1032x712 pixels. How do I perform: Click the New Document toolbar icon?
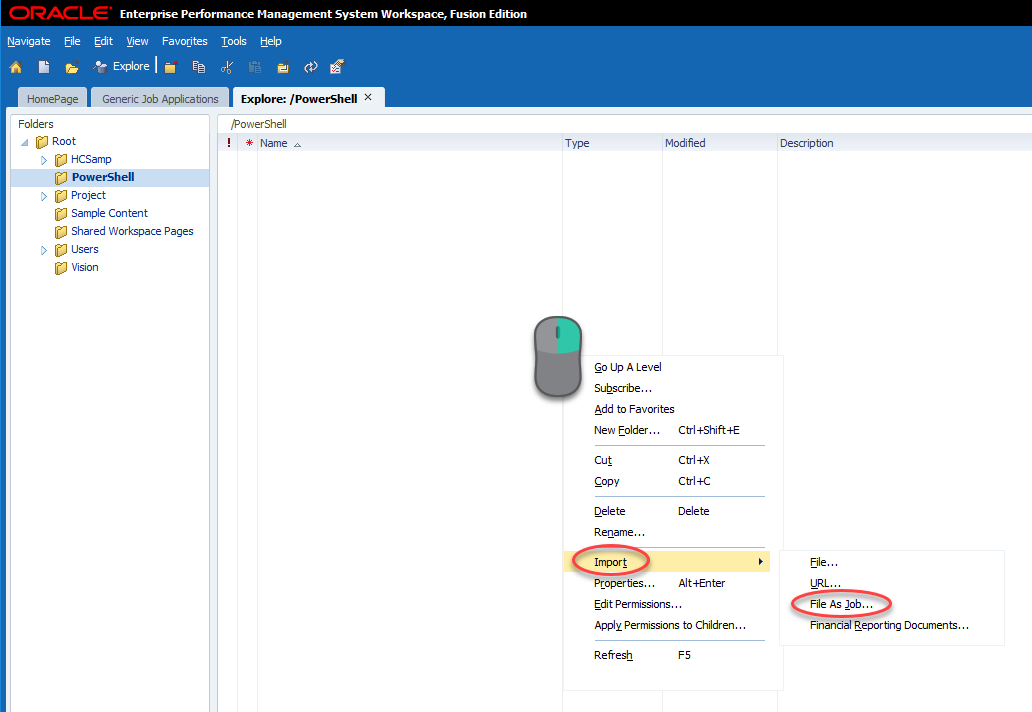click(44, 67)
